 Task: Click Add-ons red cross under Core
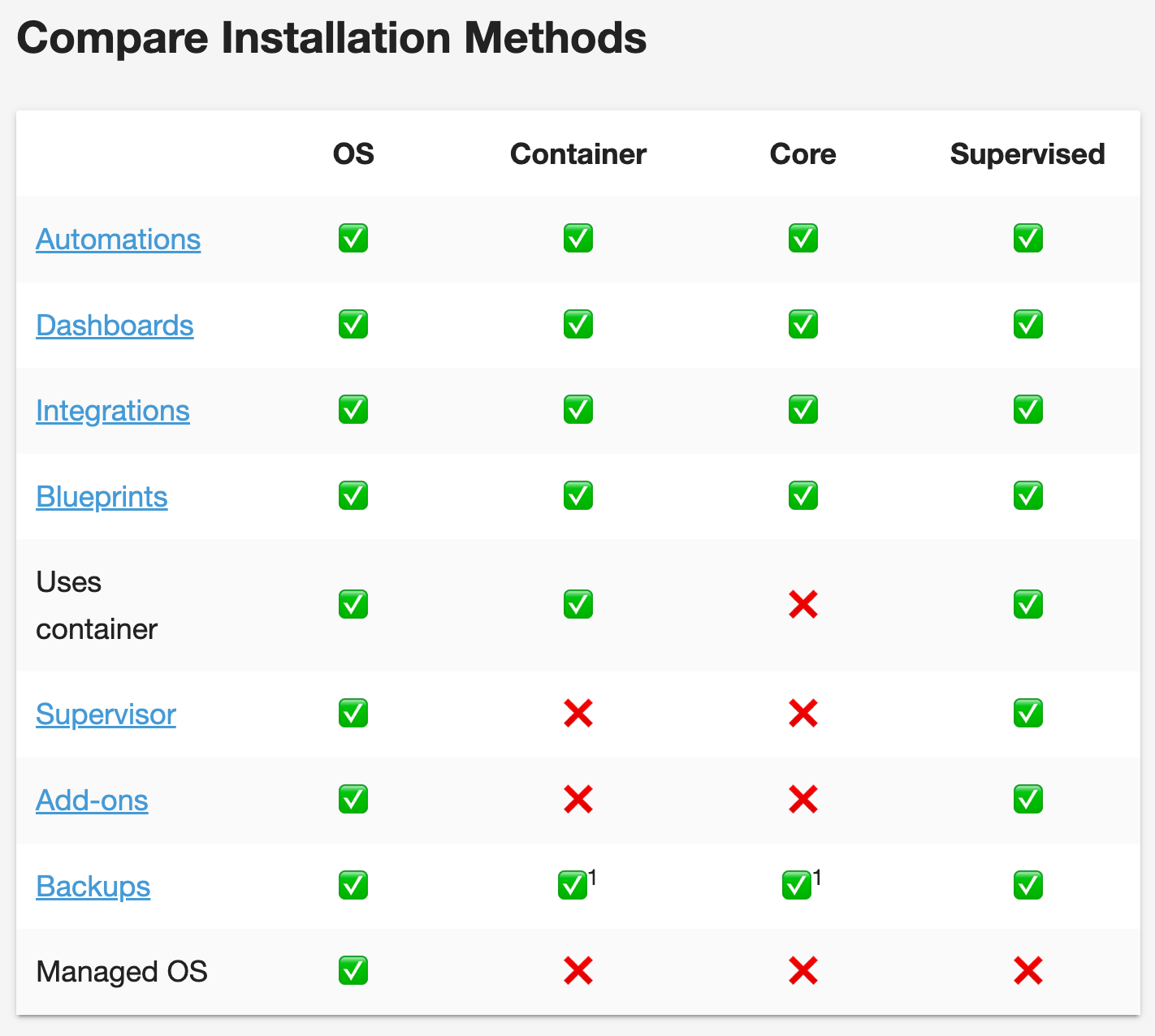(x=803, y=800)
